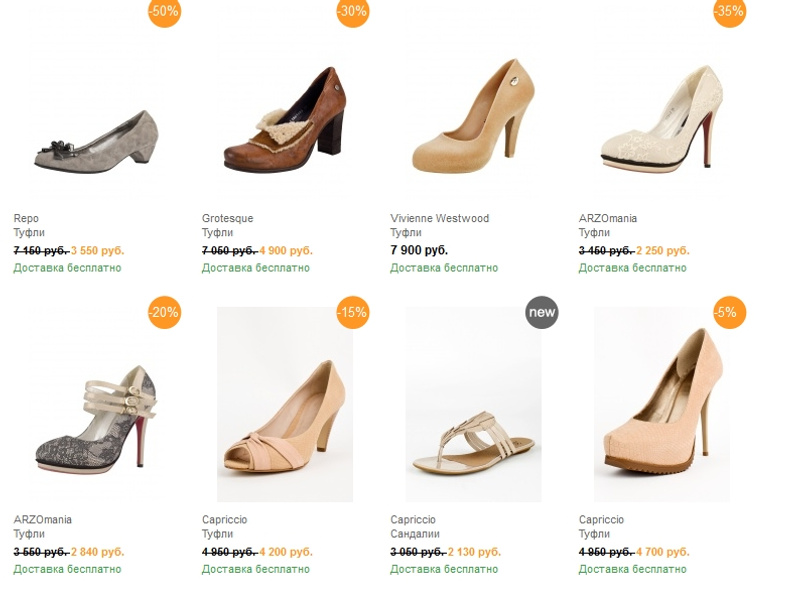
Task: Click the 7 900 руб. price
Action: pyautogui.click(x=419, y=250)
